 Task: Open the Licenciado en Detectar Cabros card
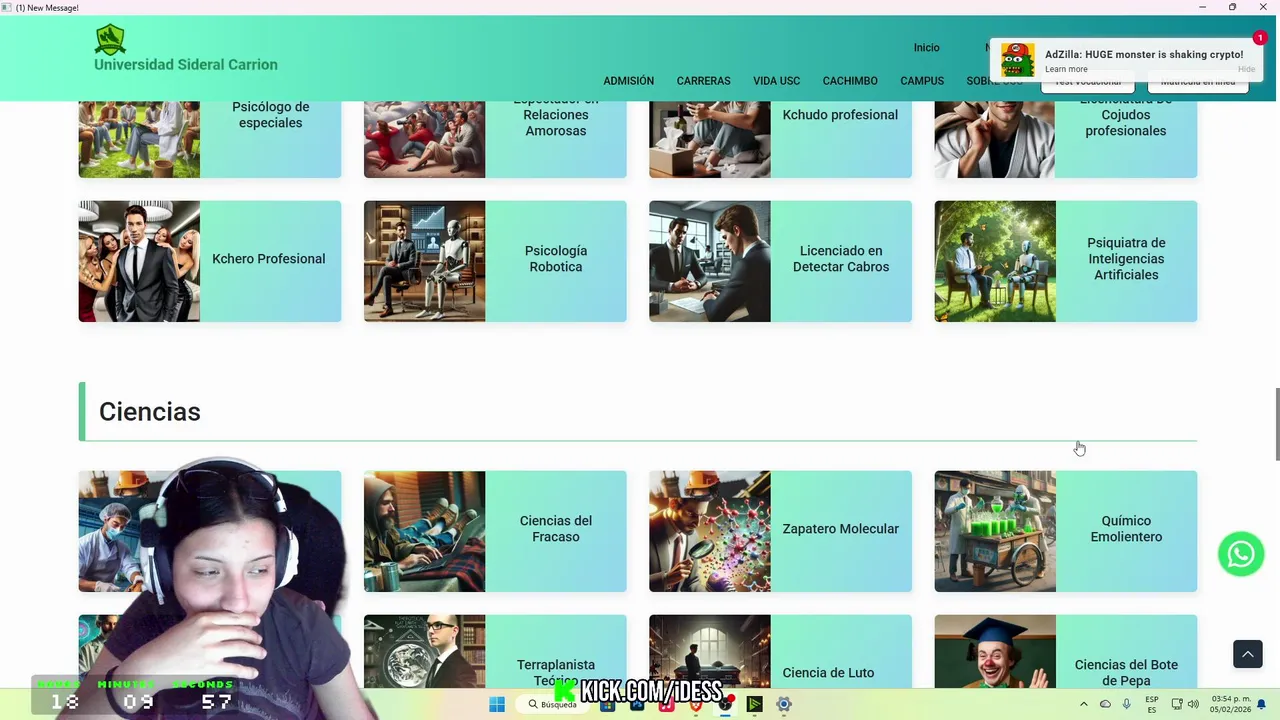click(x=780, y=261)
